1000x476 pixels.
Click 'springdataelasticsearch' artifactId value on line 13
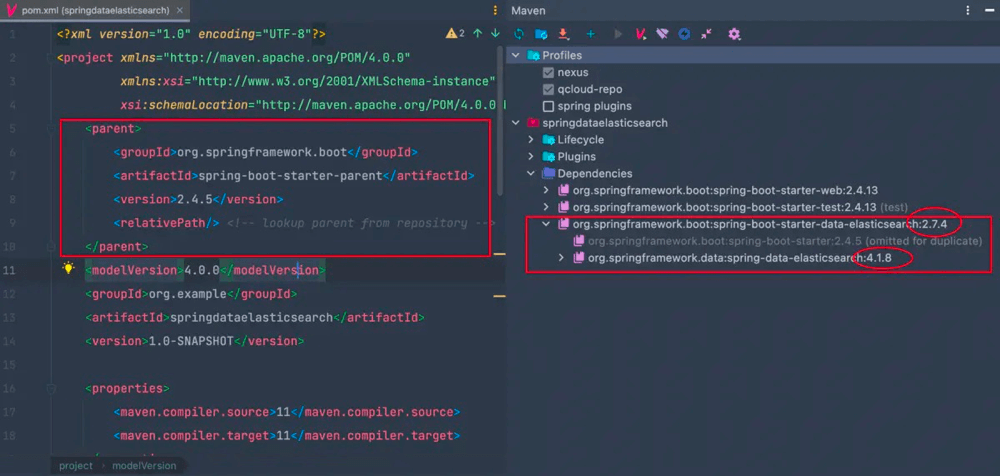[x=250, y=317]
